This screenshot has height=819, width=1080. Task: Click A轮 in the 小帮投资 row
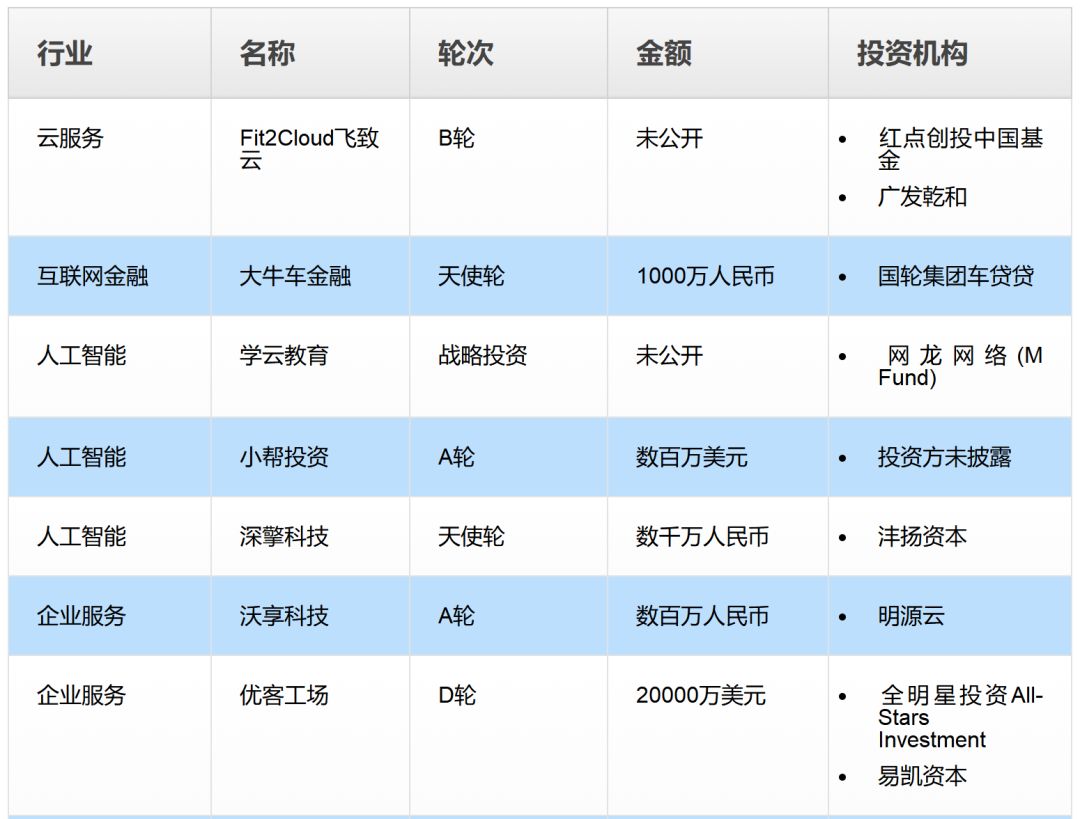pos(456,457)
